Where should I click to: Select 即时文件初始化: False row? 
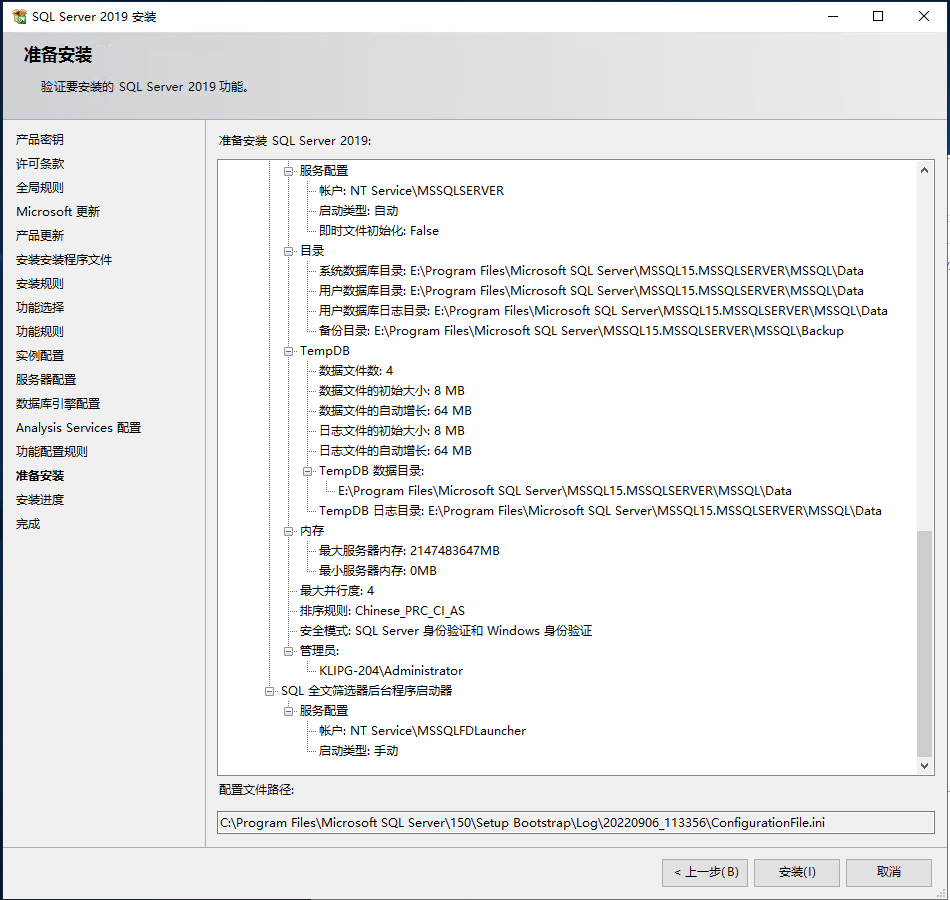pyautogui.click(x=379, y=231)
